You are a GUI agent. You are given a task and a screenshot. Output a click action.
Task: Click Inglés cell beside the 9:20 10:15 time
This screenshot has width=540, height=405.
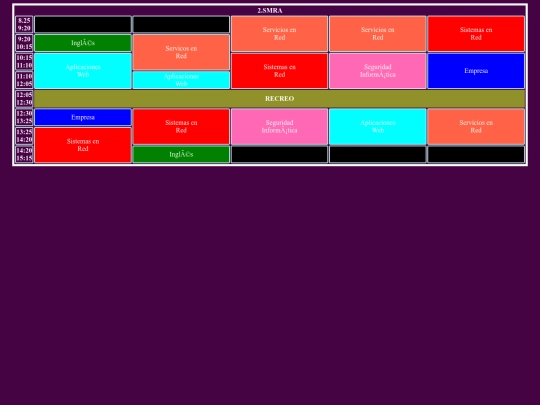point(83,43)
